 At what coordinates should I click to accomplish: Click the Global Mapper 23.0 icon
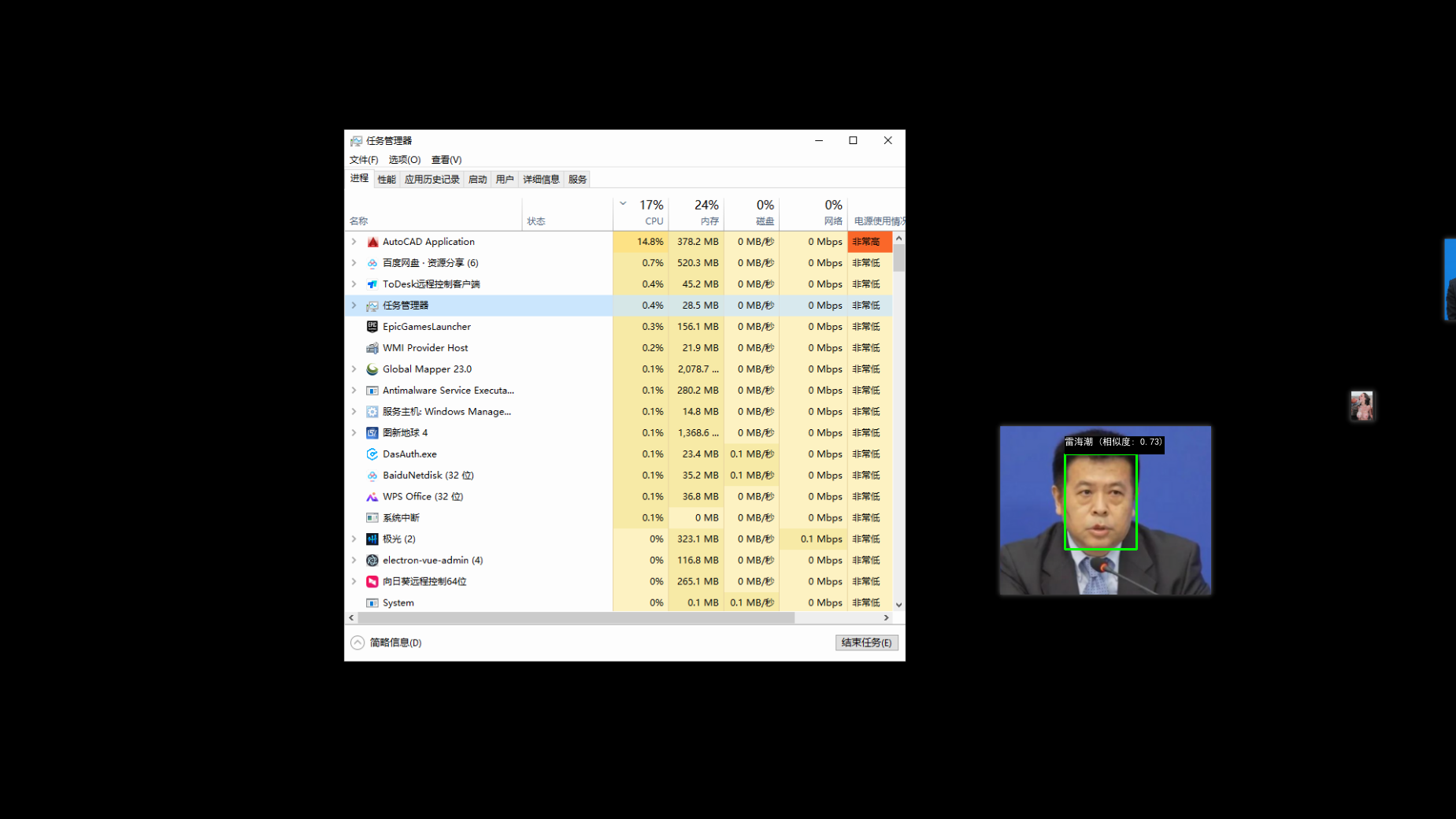click(x=372, y=369)
